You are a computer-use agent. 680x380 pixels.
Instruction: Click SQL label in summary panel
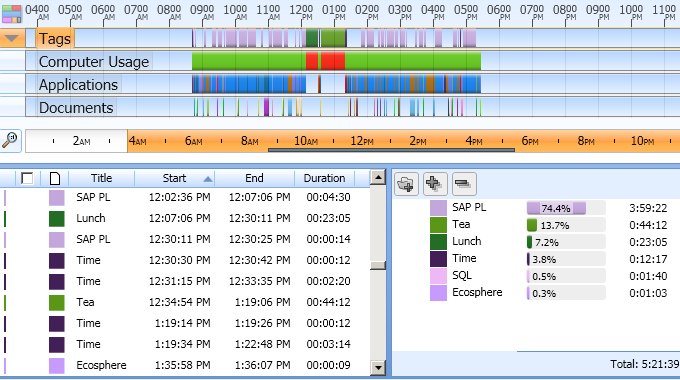pyautogui.click(x=462, y=275)
